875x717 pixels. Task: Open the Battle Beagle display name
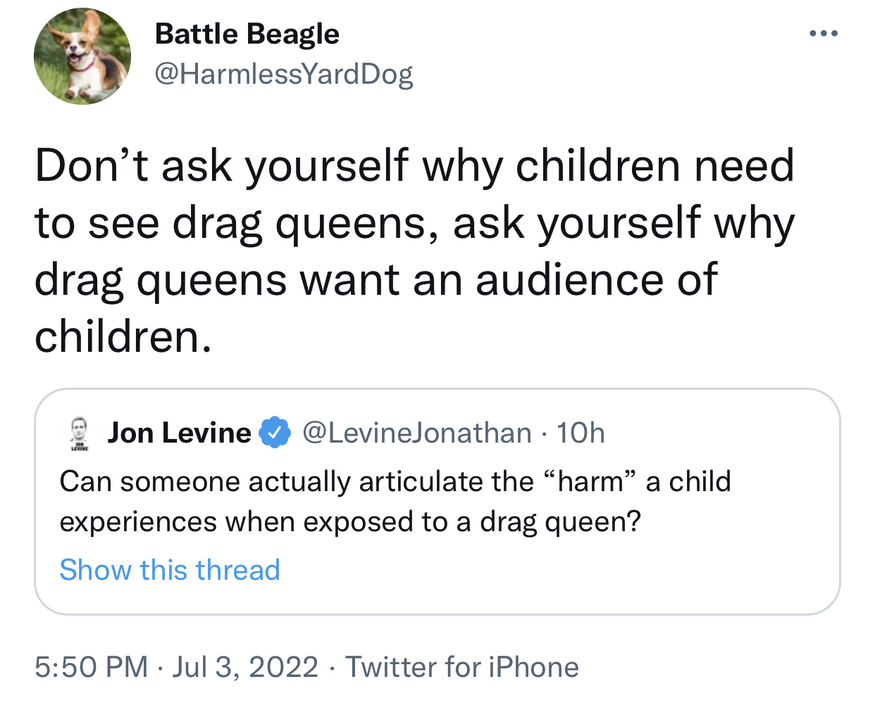coord(247,34)
